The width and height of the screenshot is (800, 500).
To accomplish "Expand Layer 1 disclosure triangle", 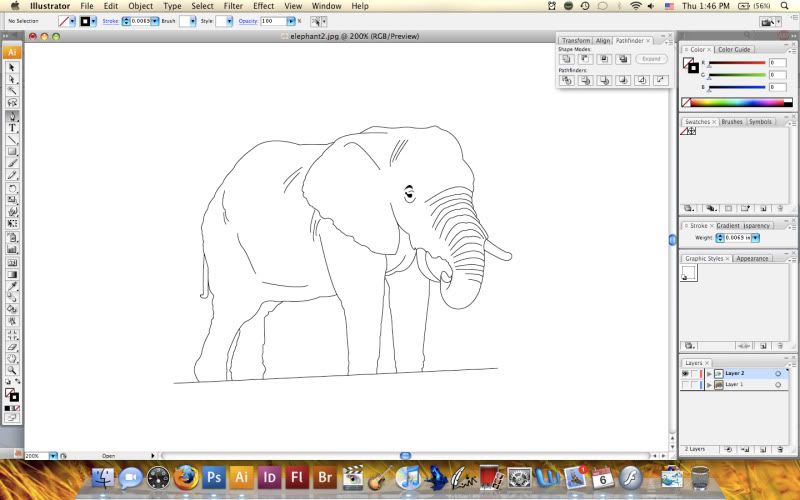I will (x=709, y=385).
